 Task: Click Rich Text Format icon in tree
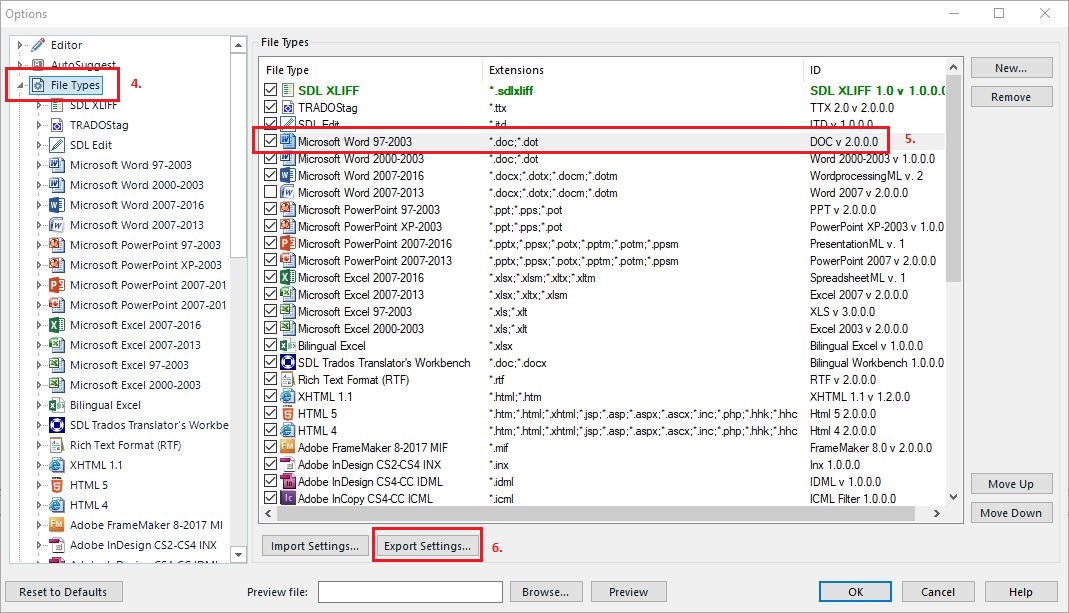pyautogui.click(x=57, y=445)
